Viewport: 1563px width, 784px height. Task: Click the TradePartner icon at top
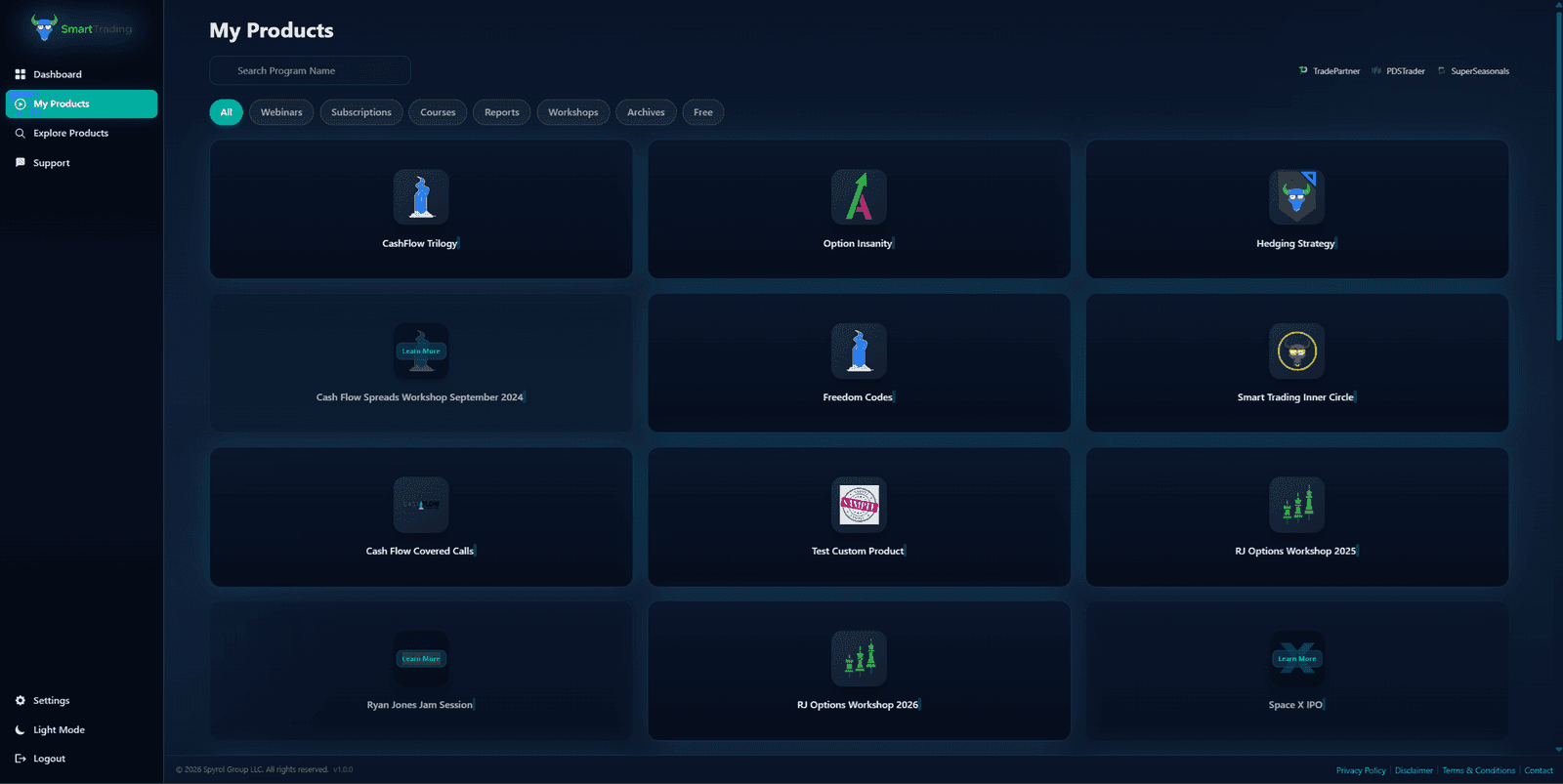[x=1303, y=70]
